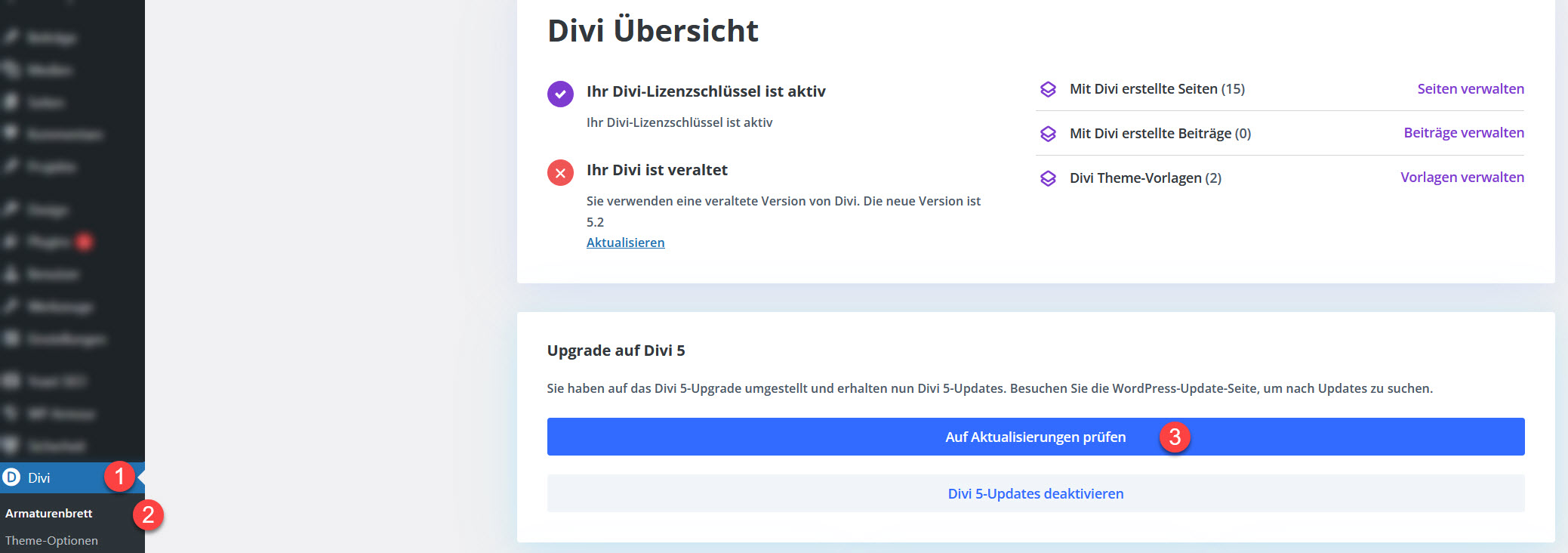The image size is (1568, 553).
Task: Click text 'Mit Divi erstellte Seiten (15)'
Action: (x=1157, y=89)
